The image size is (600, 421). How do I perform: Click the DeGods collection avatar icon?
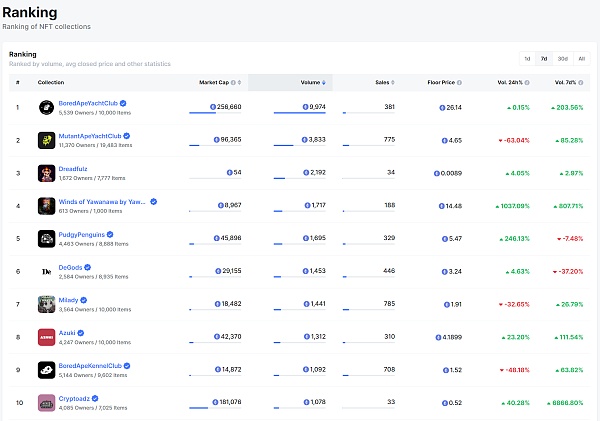click(46, 271)
